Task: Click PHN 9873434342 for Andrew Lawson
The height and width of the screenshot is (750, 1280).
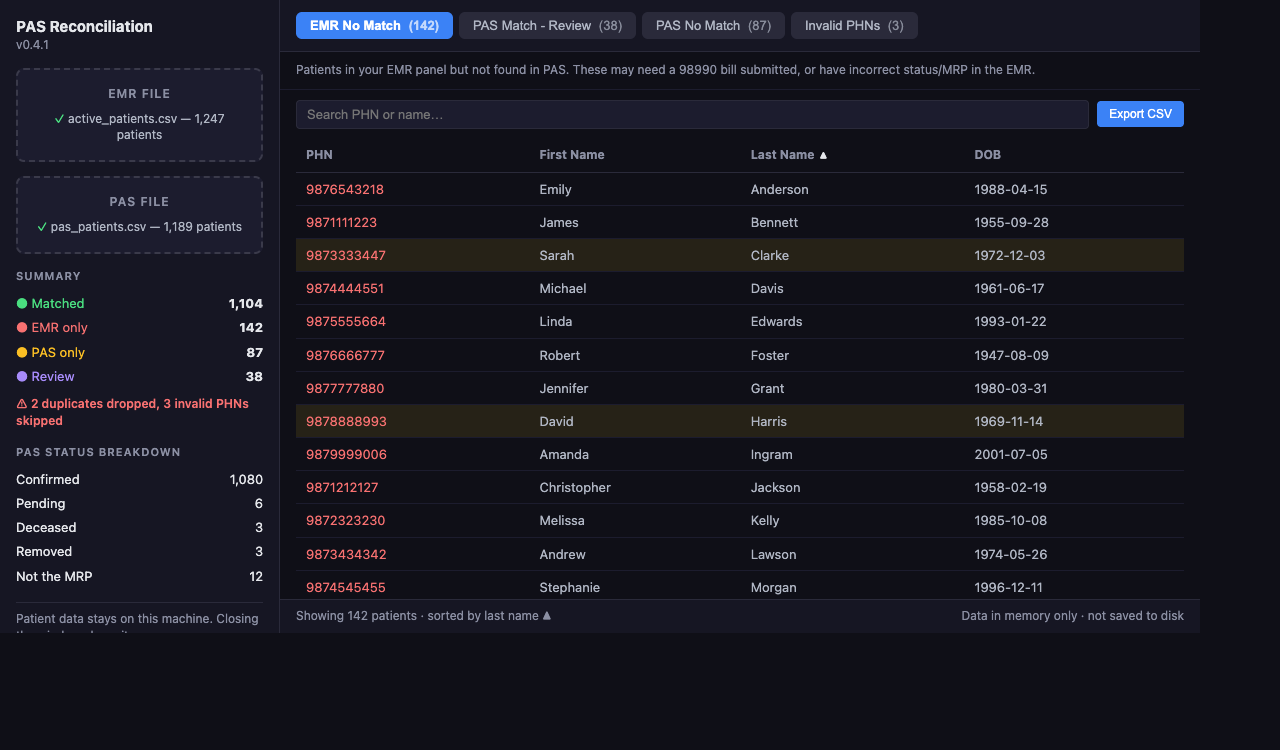Action: (346, 554)
